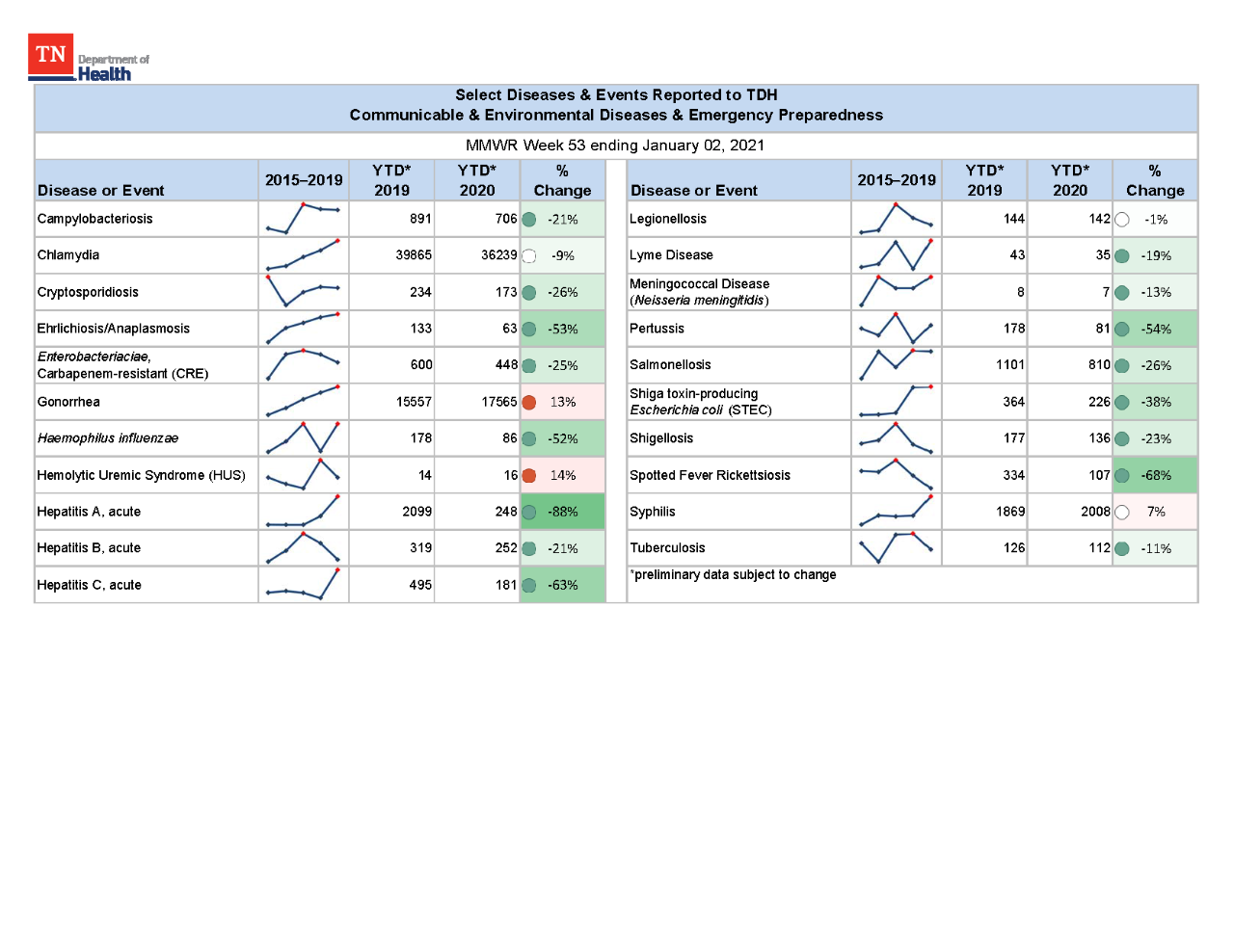Click the green dot in Ehrlichiosis/Anaplasmosis row
The width and height of the screenshot is (1234, 952).
(529, 330)
